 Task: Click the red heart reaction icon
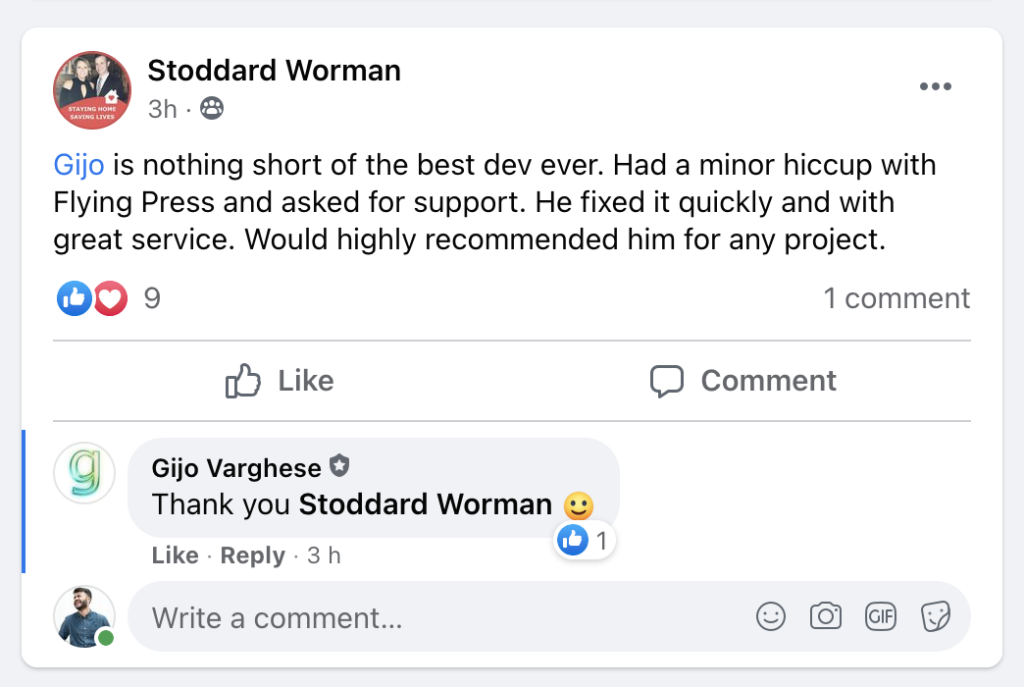[110, 298]
